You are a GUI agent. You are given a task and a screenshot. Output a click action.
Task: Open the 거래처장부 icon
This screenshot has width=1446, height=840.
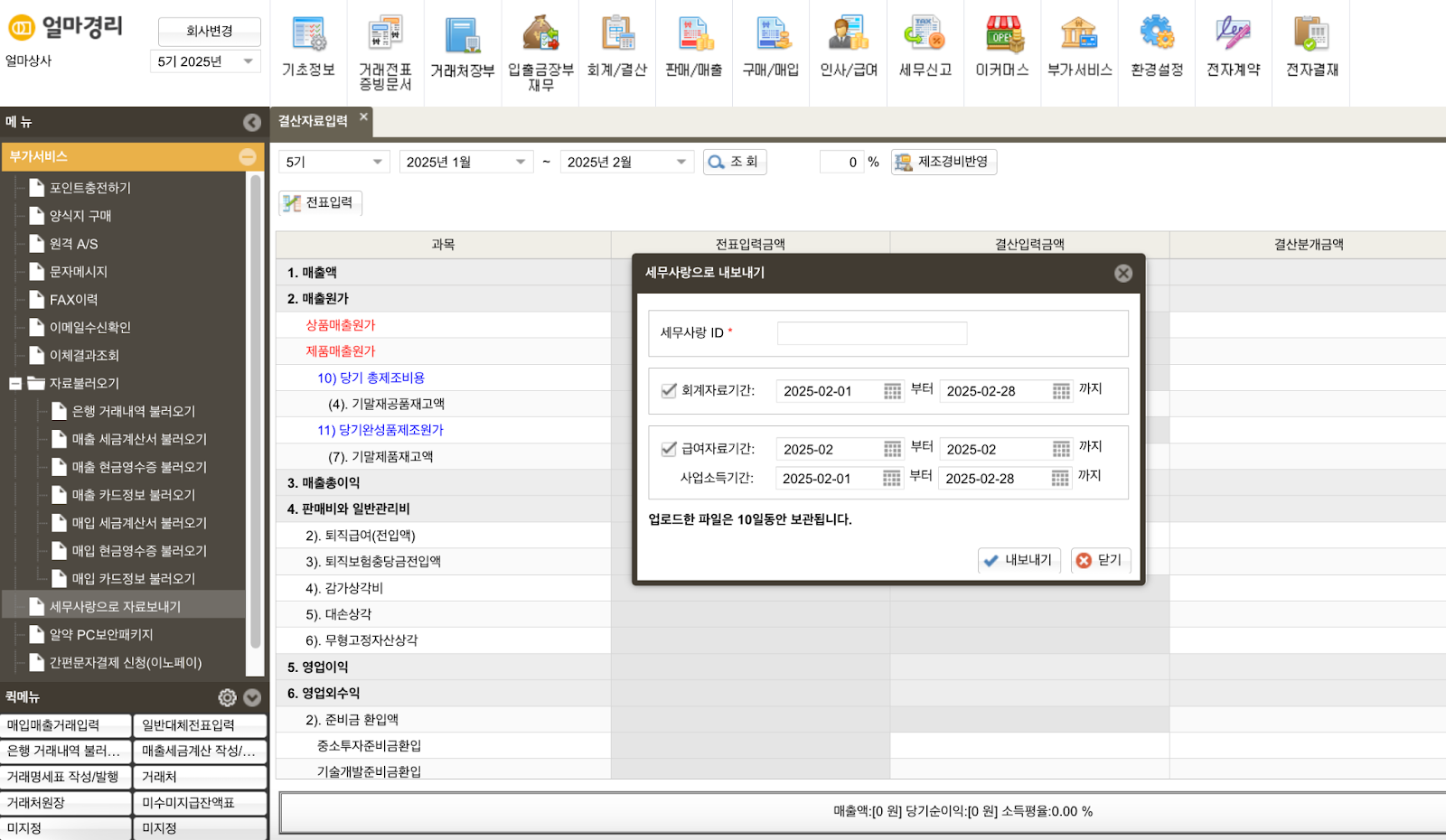click(462, 46)
